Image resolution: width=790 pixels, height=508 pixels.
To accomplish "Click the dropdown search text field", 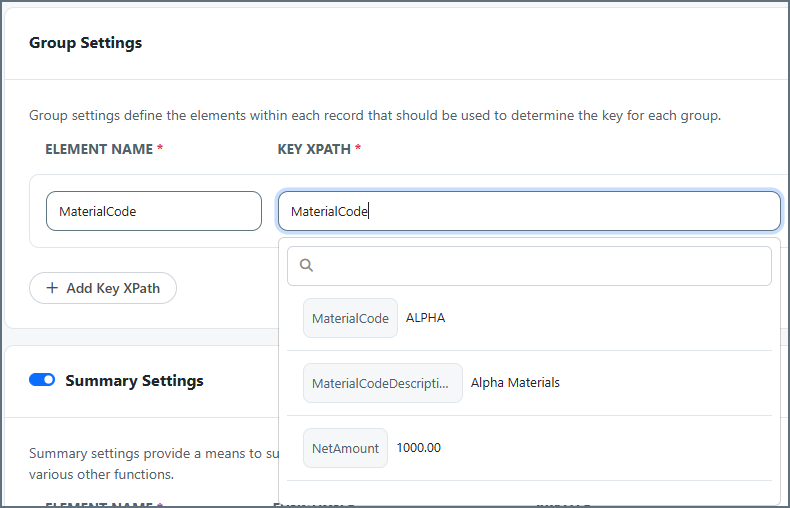I will point(540,266).
